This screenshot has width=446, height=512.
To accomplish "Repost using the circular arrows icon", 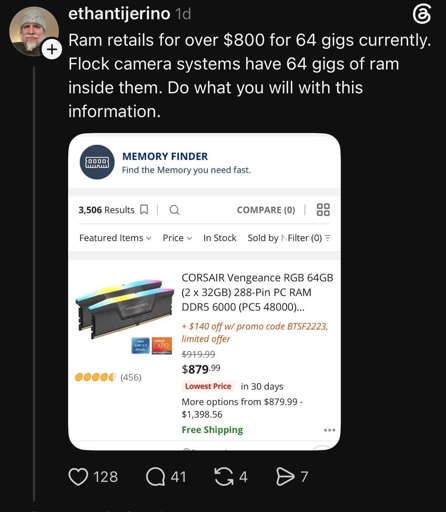I will [x=224, y=477].
